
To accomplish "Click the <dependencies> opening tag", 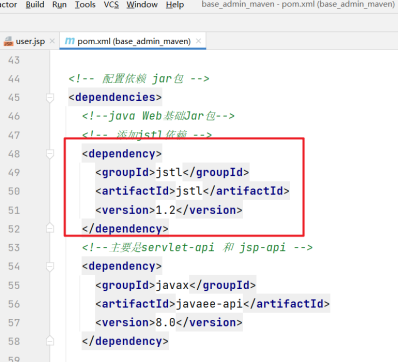I will [115, 97].
